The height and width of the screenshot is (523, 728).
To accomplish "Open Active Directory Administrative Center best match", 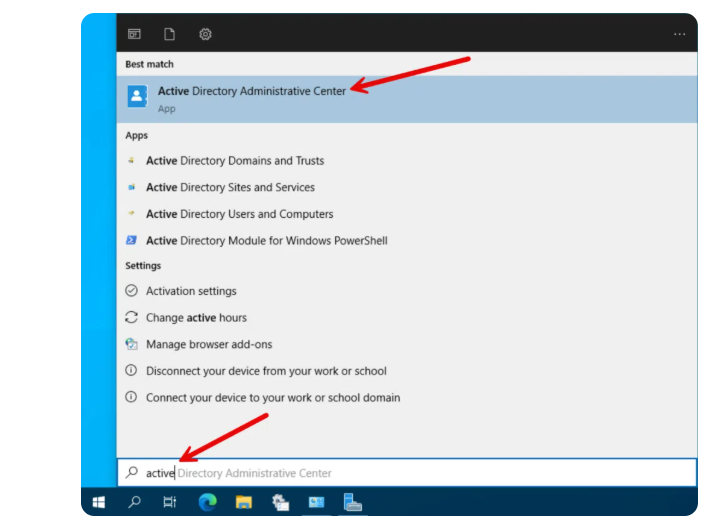I will pos(251,92).
